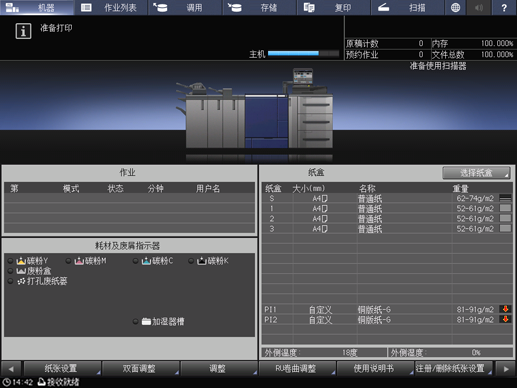The image size is (517, 388).
Task: Click the 废粉盒 waste toner icon
Action: pos(21,271)
